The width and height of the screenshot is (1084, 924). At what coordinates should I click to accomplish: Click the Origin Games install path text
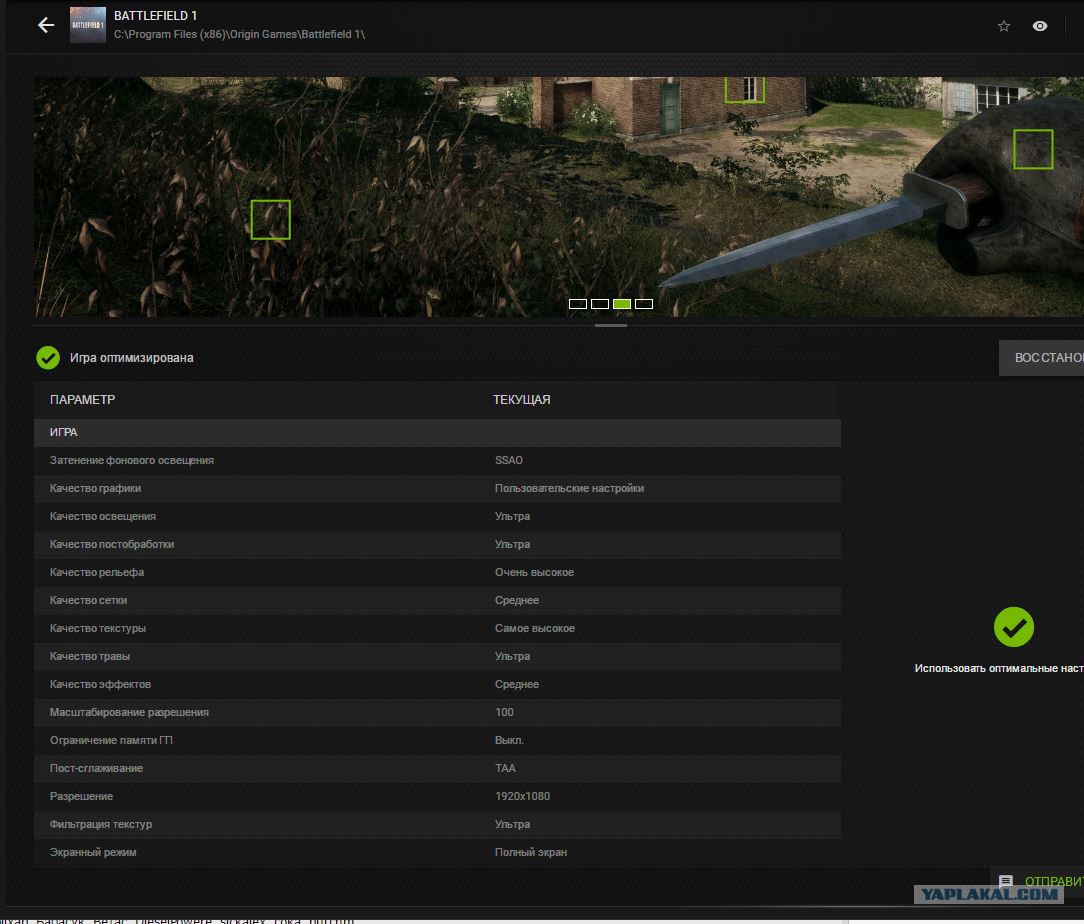(239, 34)
